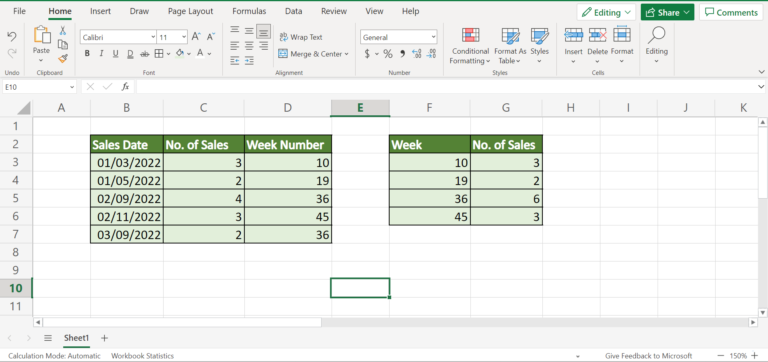Click the Redo arrow icon
Viewport: 768px width, 362px height.
click(x=12, y=53)
